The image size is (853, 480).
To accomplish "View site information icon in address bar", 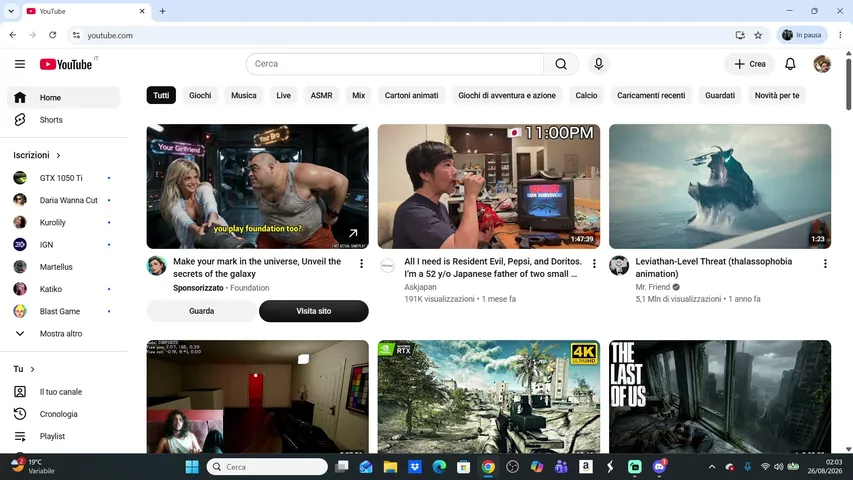I will (76, 35).
